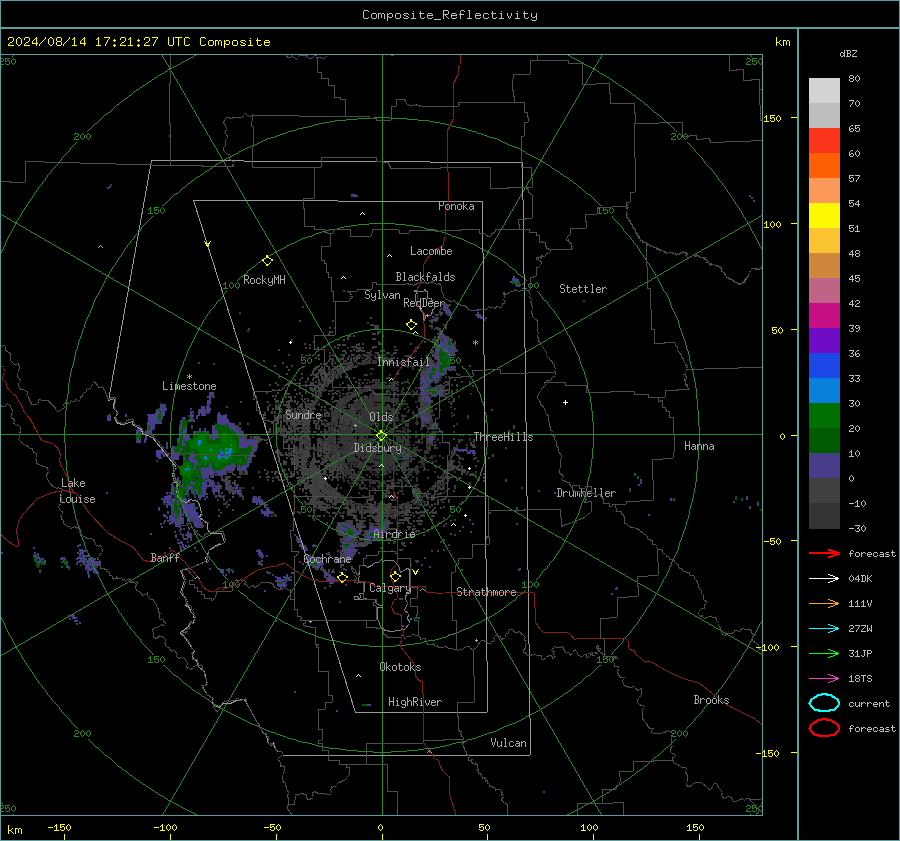900x841 pixels.
Task: Click the top light-gray 70-80 dBZ swatch
Action: [x=824, y=91]
